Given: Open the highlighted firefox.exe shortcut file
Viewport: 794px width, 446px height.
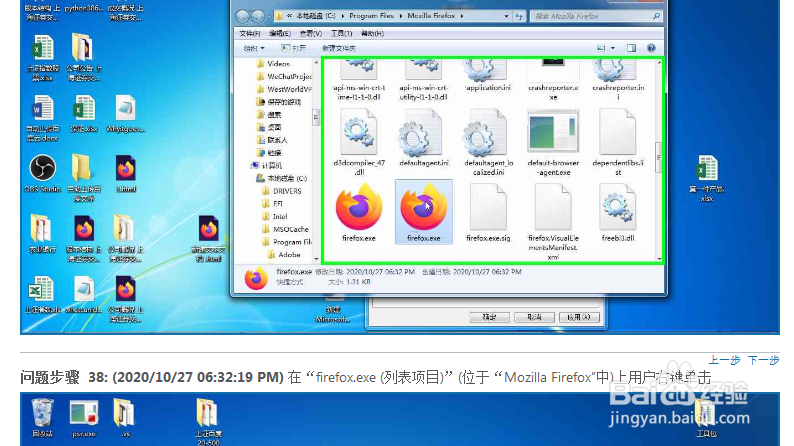Looking at the screenshot, I should (423, 212).
